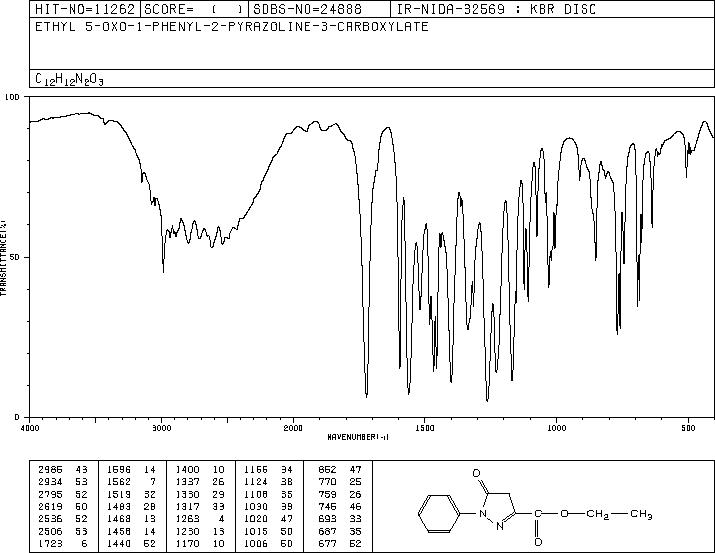Screen dimensions: 715x553
Task: Select the 1330 peak table entry
Action: pos(200,494)
